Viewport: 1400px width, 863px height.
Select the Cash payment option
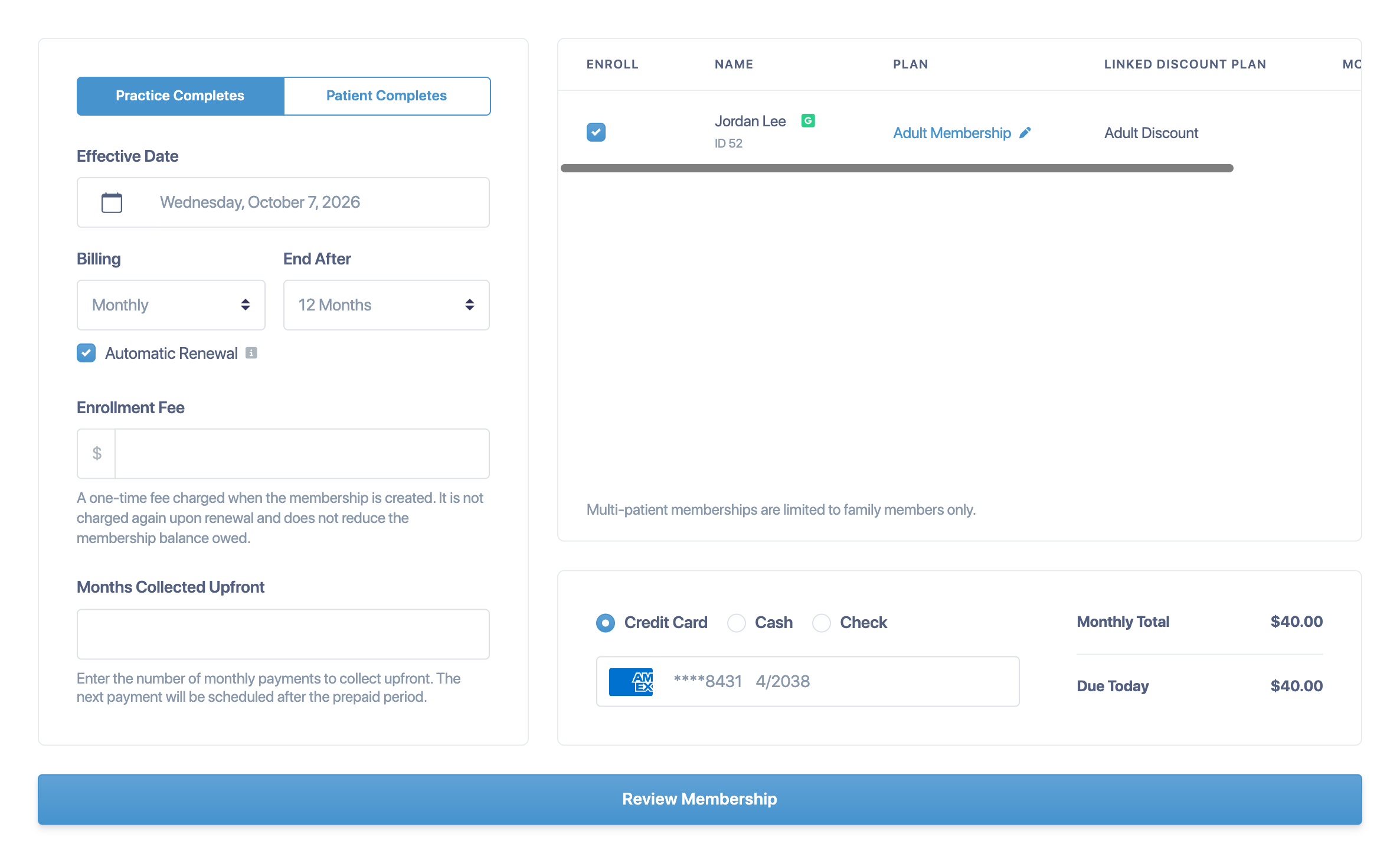[737, 623]
